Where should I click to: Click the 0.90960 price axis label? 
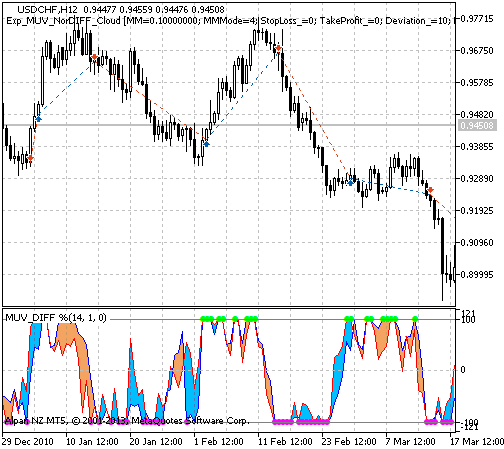tap(477, 243)
